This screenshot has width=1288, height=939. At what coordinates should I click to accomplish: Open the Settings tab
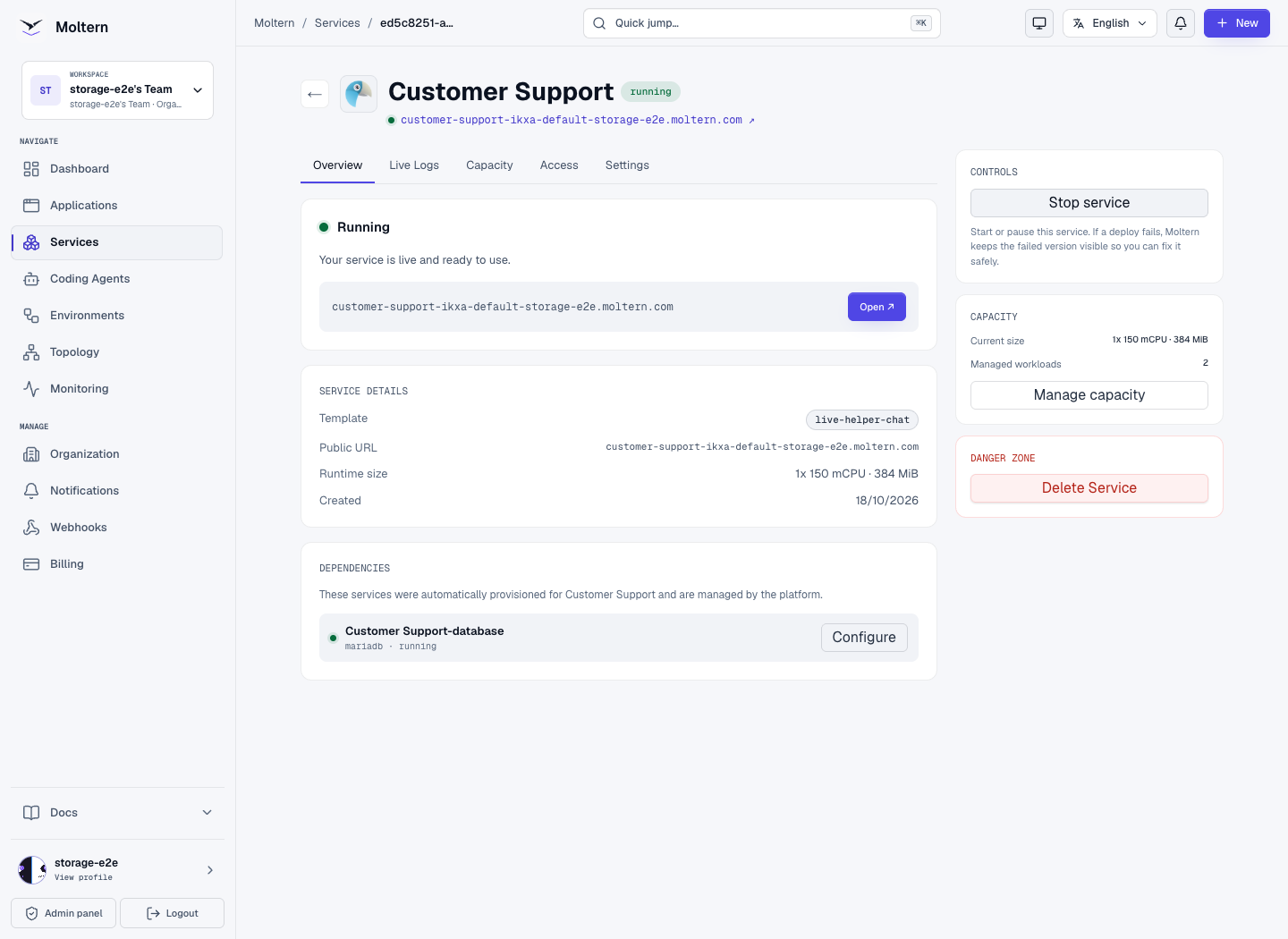(627, 165)
